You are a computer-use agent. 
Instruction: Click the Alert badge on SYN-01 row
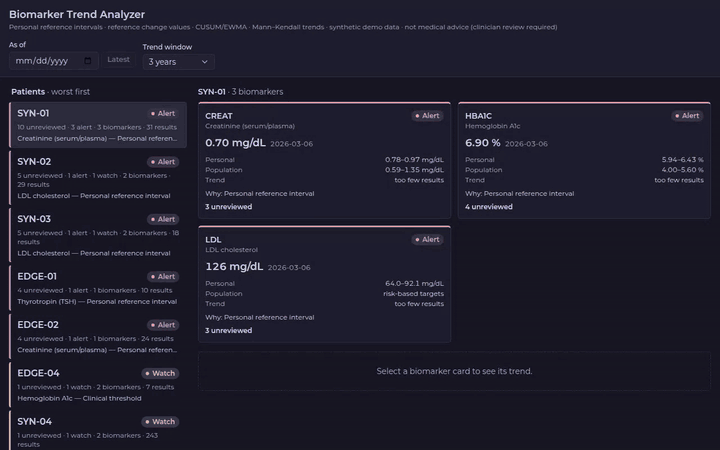point(163,113)
